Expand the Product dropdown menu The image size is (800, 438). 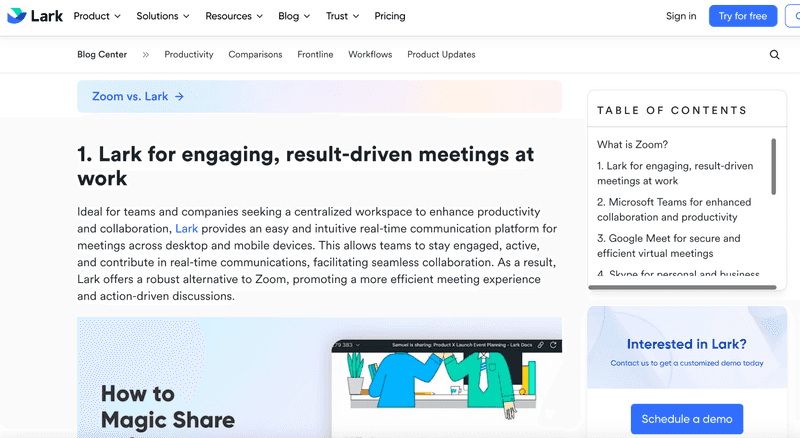coord(97,16)
